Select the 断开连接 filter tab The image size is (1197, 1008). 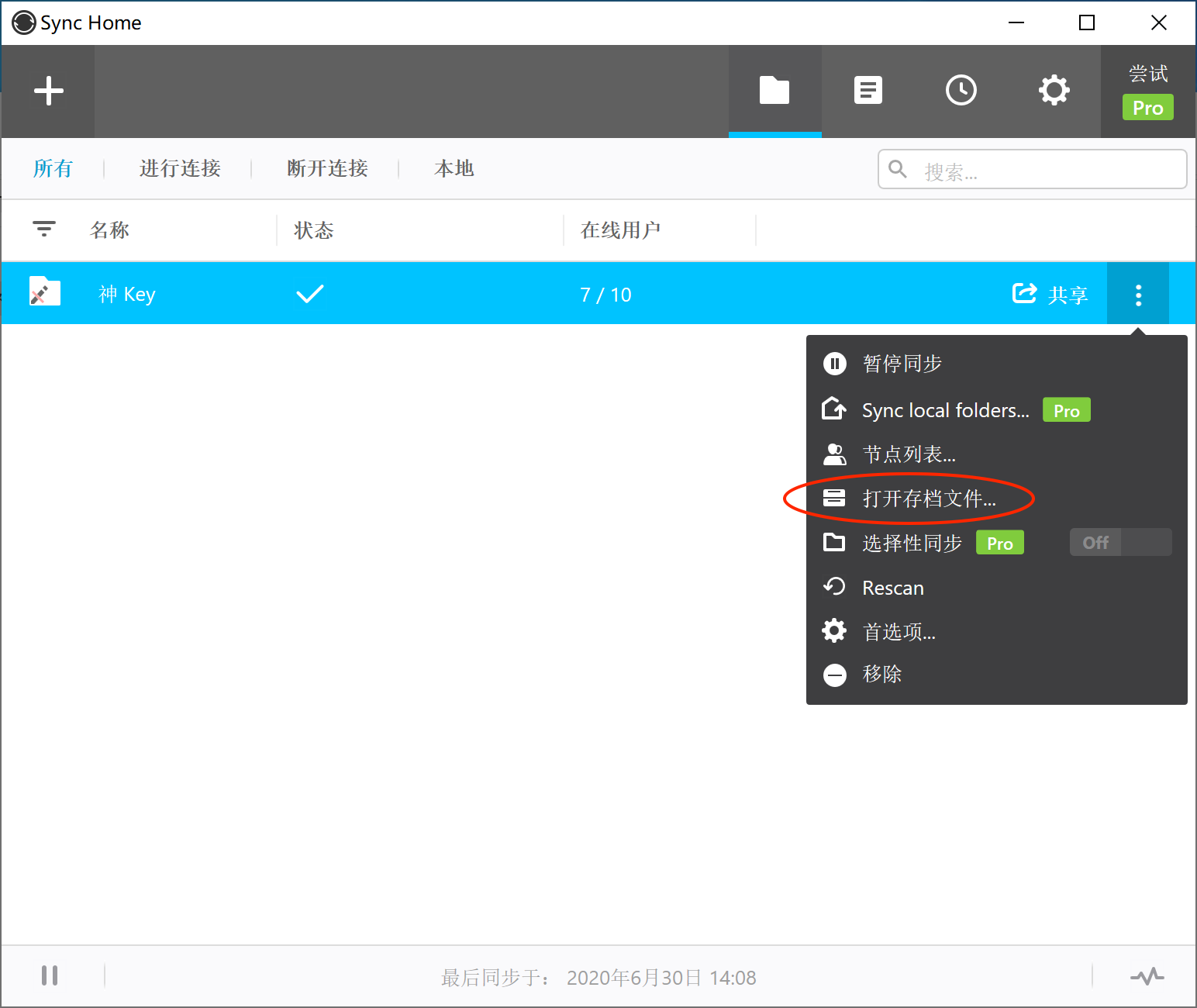click(x=327, y=168)
